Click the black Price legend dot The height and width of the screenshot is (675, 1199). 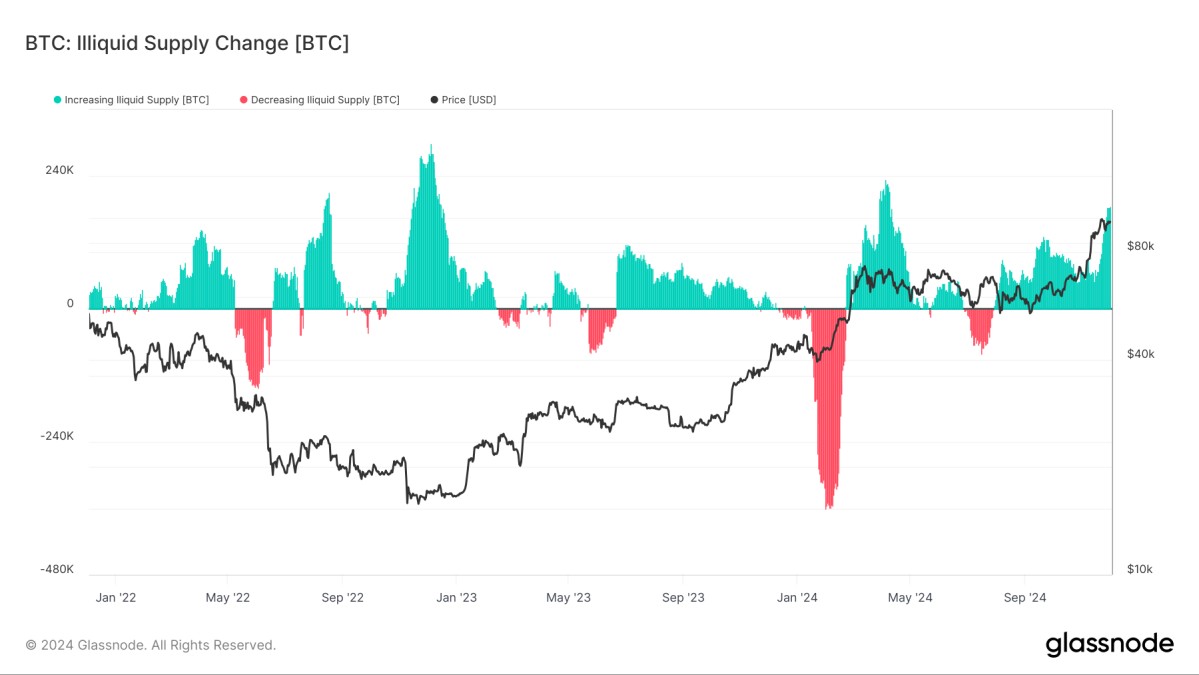[434, 100]
